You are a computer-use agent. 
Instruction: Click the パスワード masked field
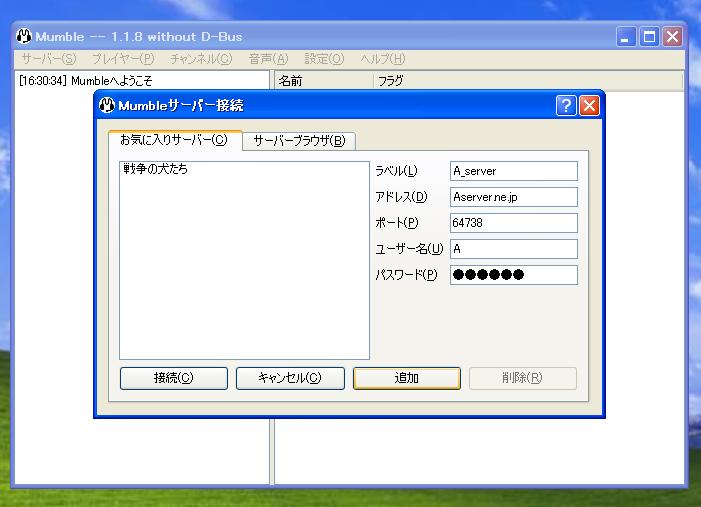pos(514,275)
